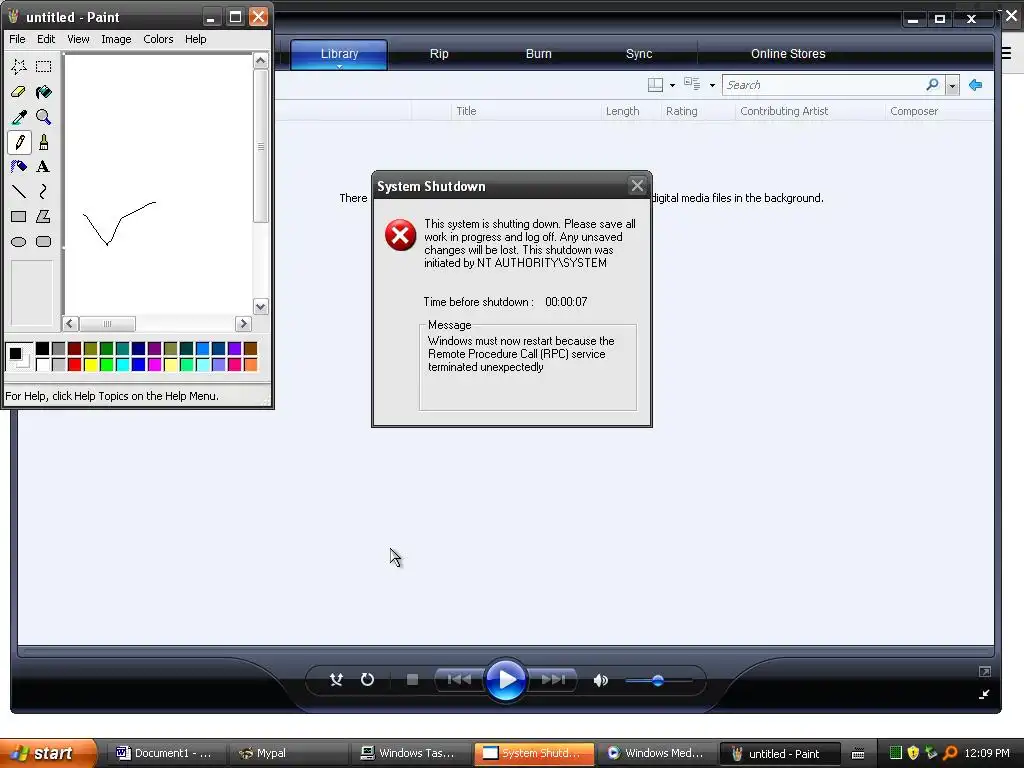
Task: Open Paint's Colors menu
Action: [158, 39]
